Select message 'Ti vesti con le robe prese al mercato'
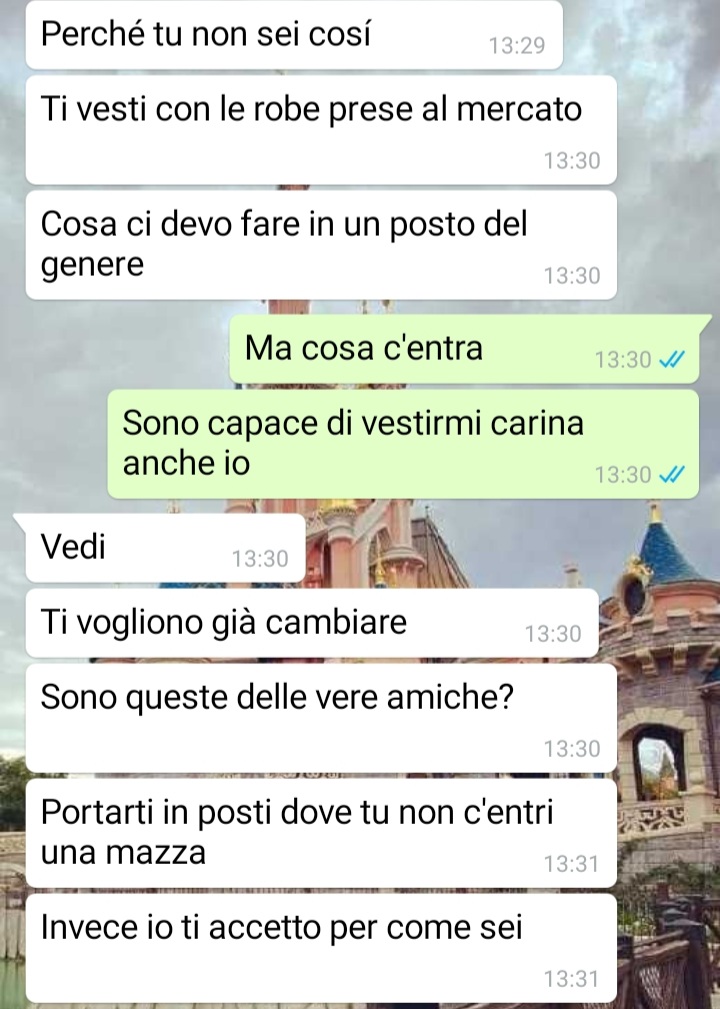 pos(321,130)
